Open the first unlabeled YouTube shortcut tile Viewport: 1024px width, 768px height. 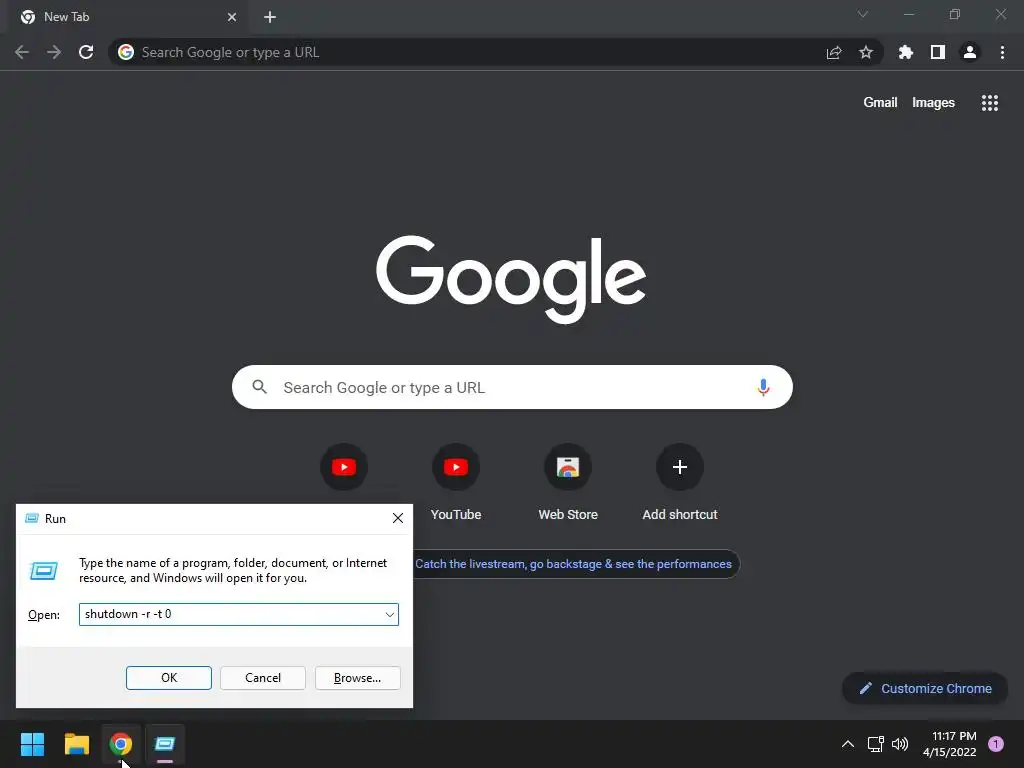point(344,467)
